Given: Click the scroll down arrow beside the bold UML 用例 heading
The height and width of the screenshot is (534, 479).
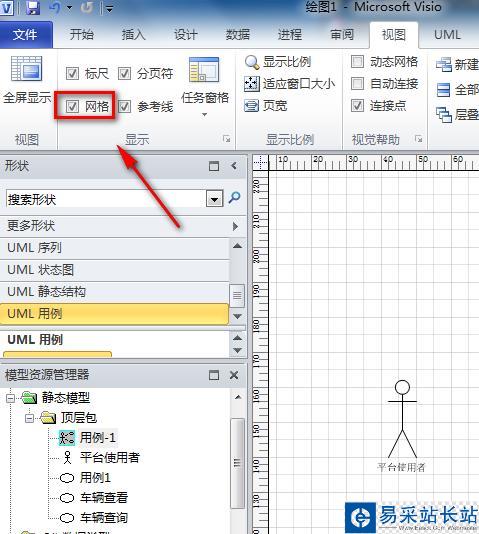Looking at the screenshot, I should (x=237, y=350).
